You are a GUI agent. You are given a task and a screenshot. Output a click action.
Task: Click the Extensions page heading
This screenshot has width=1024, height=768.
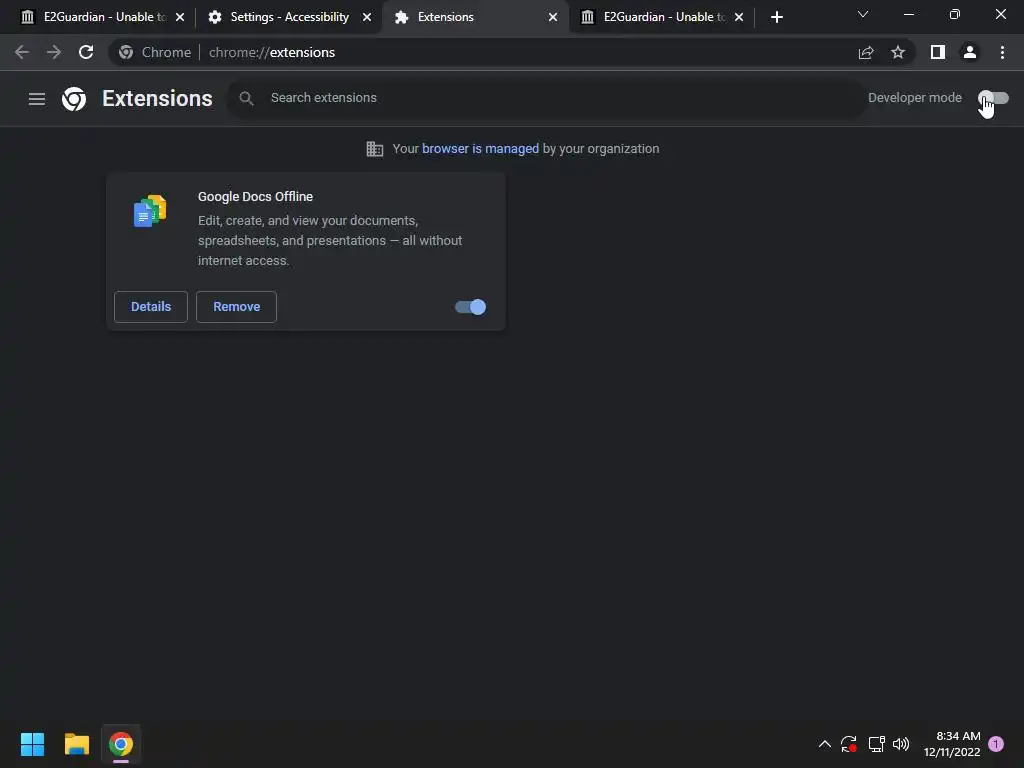click(157, 99)
